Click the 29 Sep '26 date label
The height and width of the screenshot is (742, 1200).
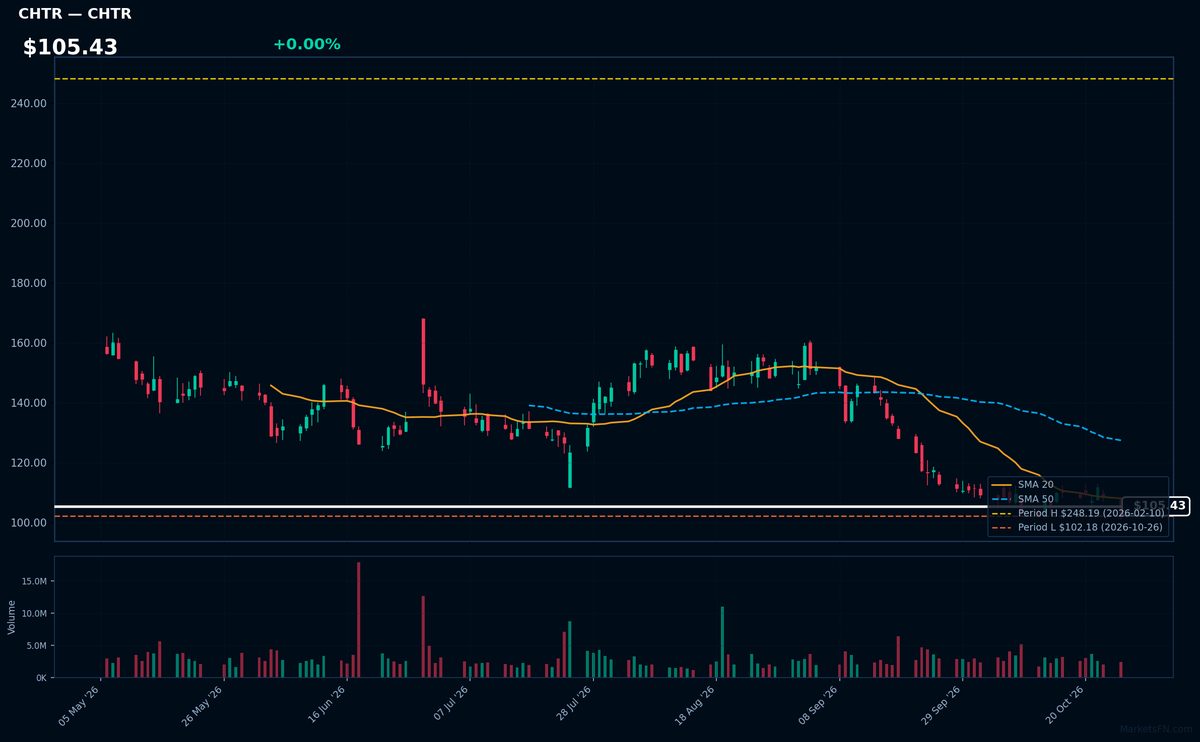(x=940, y=705)
